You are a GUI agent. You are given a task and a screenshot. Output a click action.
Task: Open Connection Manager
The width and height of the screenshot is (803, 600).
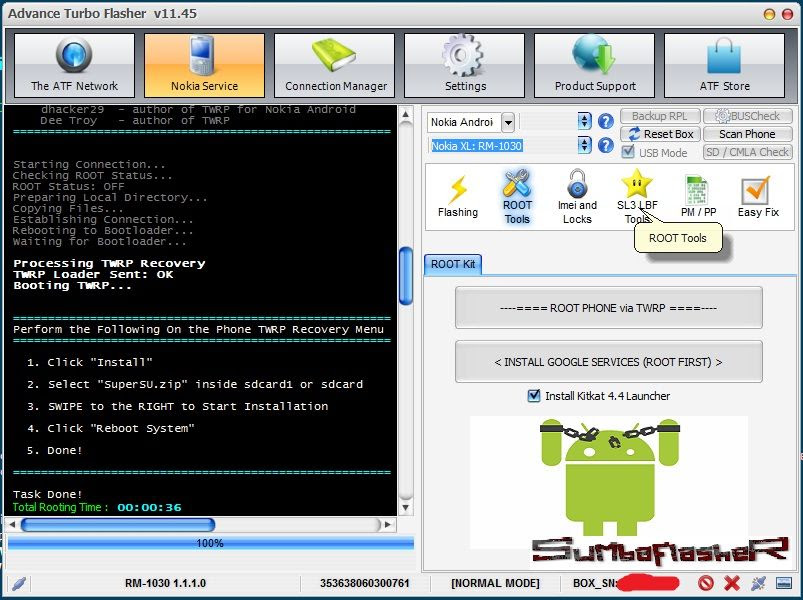point(334,65)
